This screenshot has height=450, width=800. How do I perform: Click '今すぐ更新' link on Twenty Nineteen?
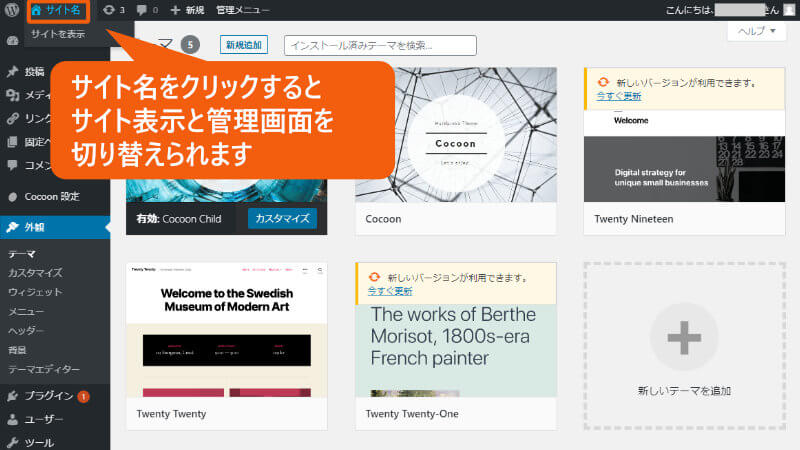pos(619,96)
